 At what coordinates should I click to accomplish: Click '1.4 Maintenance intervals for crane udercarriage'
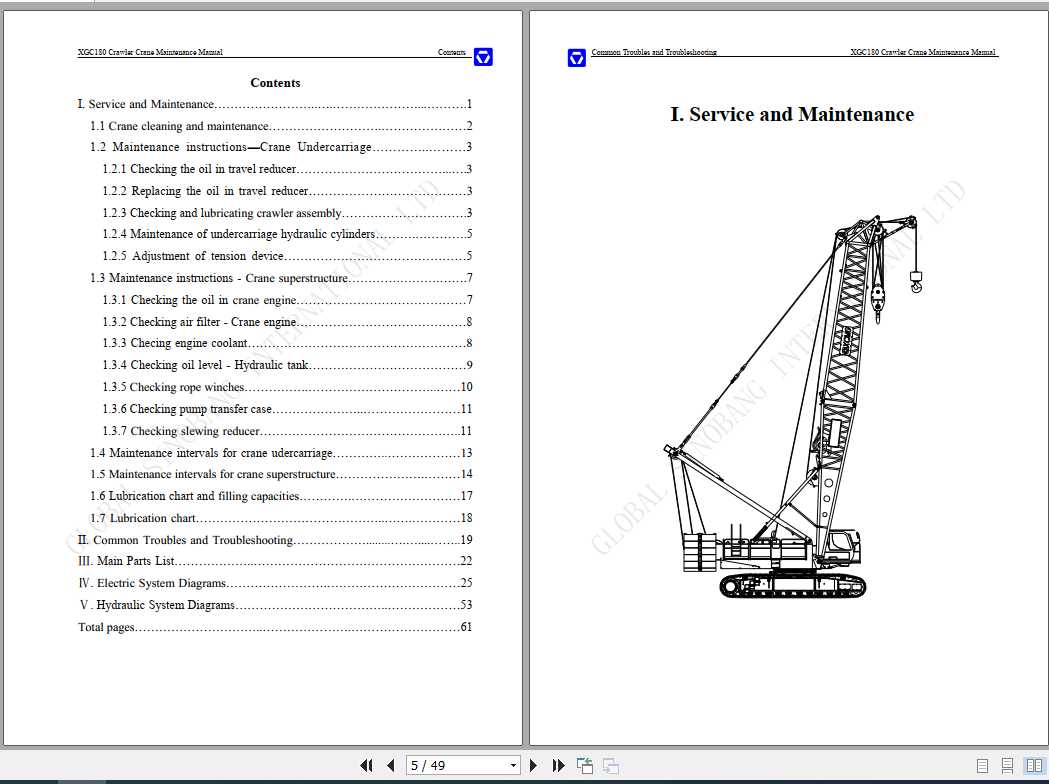click(281, 453)
